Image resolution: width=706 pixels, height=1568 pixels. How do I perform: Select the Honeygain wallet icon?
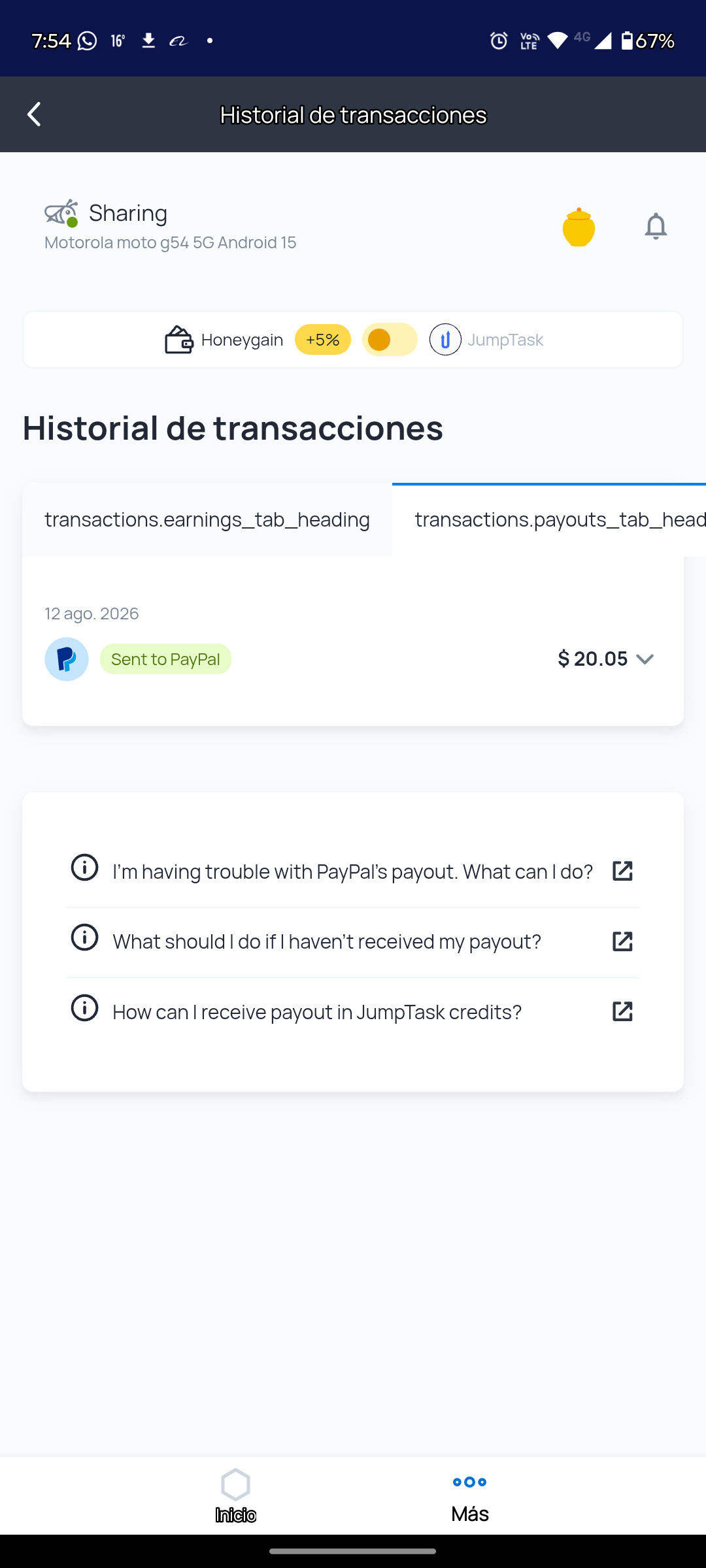pos(178,340)
